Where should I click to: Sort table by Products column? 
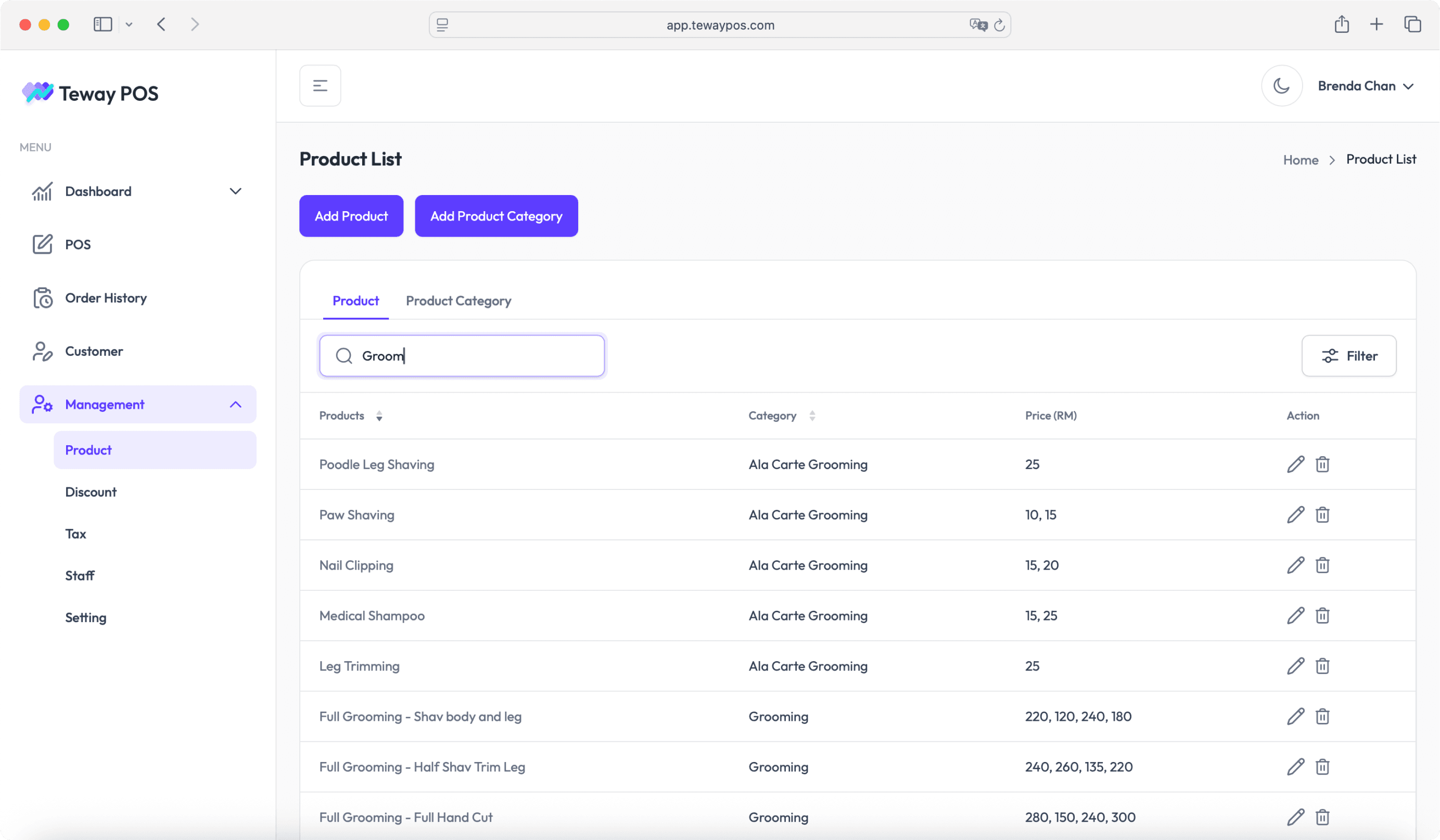379,416
